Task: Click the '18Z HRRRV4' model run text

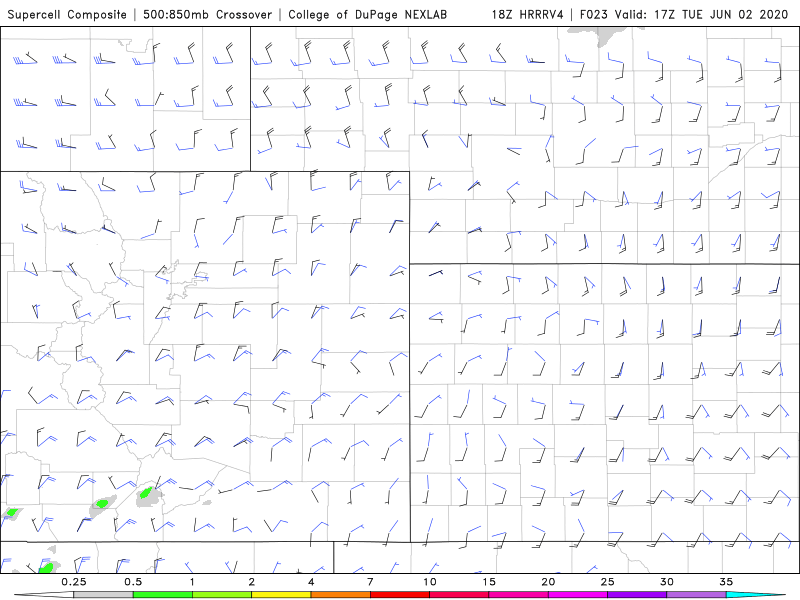Action: coord(527,14)
